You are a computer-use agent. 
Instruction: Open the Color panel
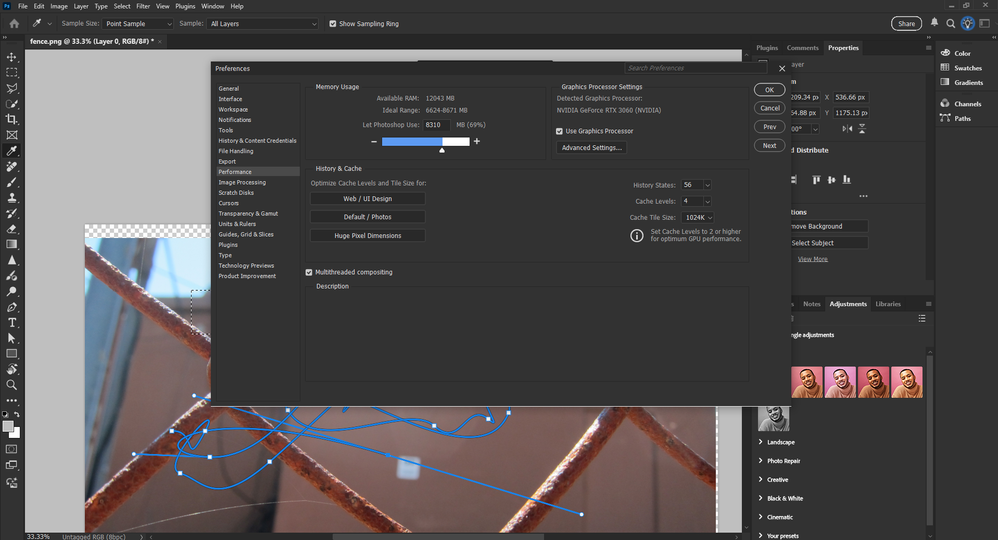[962, 53]
